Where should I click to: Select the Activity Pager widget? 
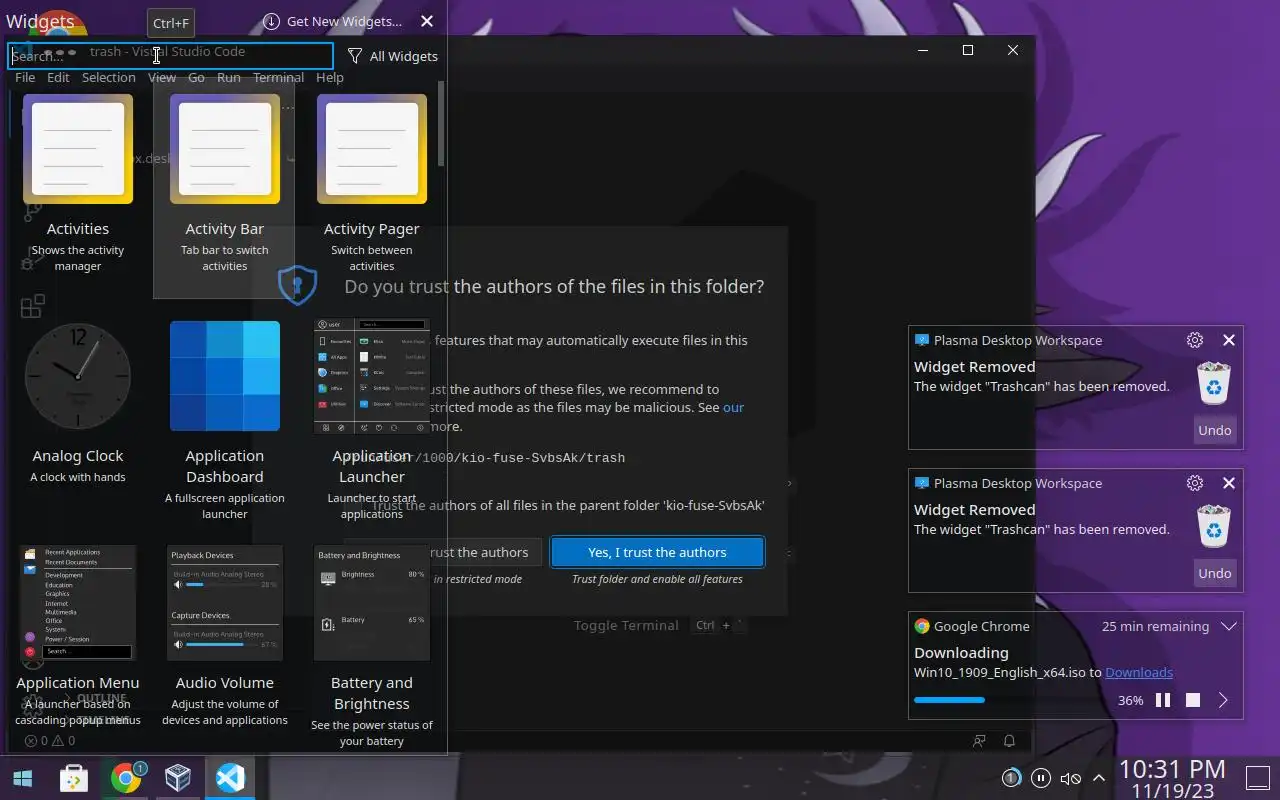372,185
